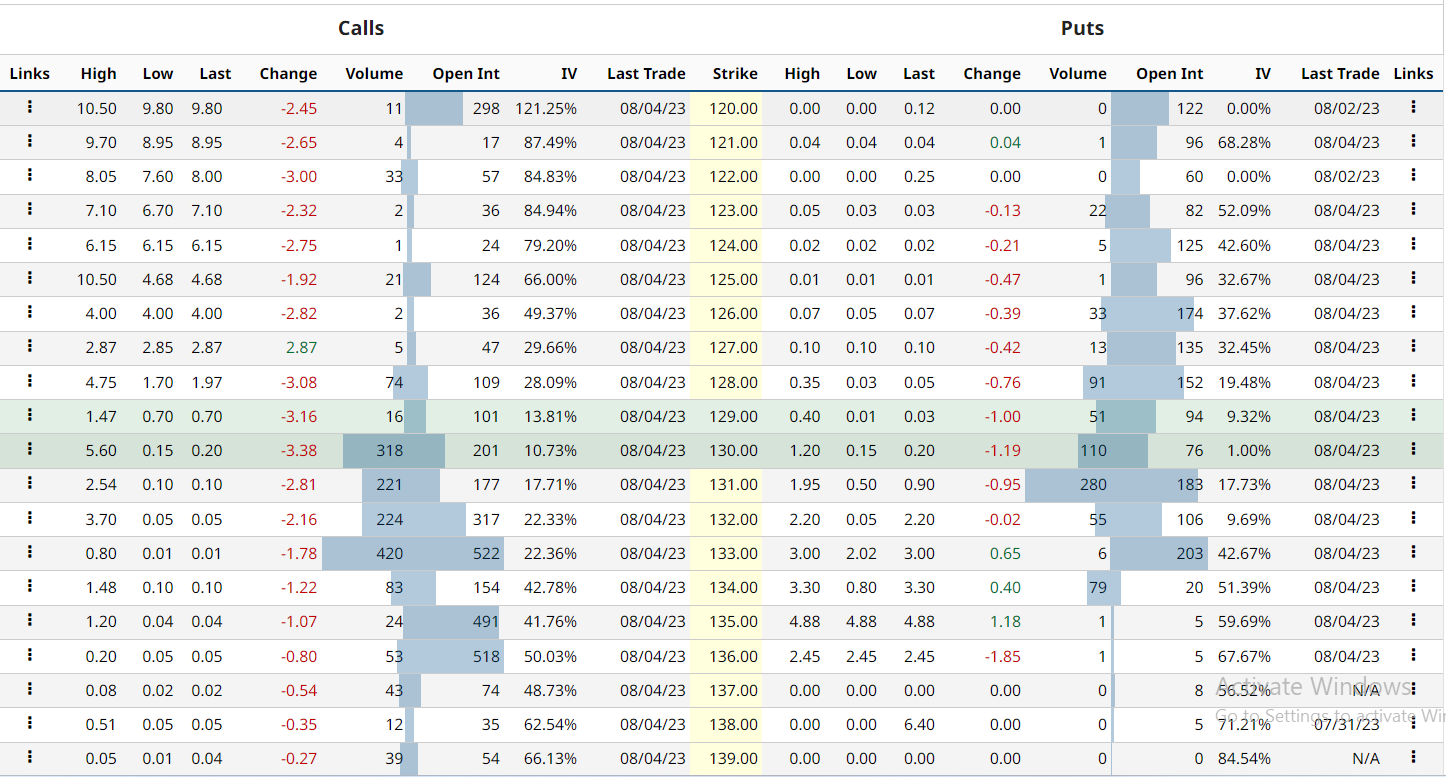The height and width of the screenshot is (777, 1446).
Task: Open Puts links menu for 139.00 strike row
Action: [x=1413, y=757]
